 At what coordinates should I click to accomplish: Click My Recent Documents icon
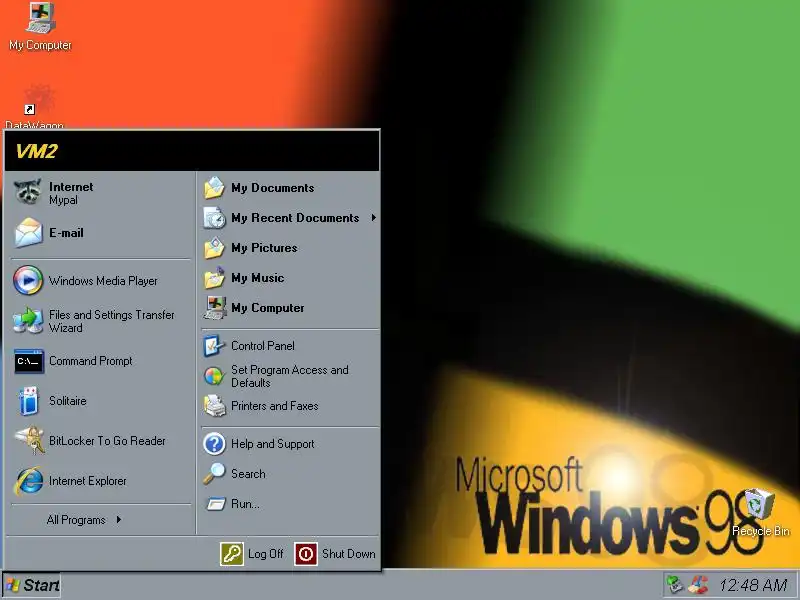click(x=214, y=218)
